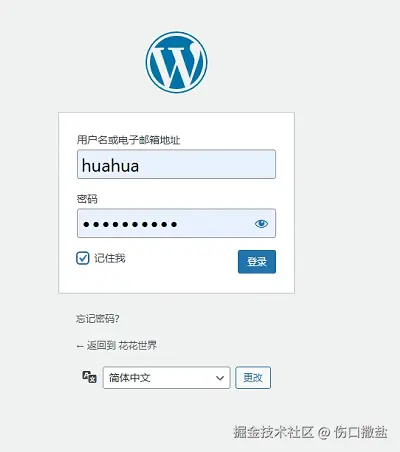The image size is (400, 452).
Task: Click the 记住我 label text
Action: click(x=110, y=258)
